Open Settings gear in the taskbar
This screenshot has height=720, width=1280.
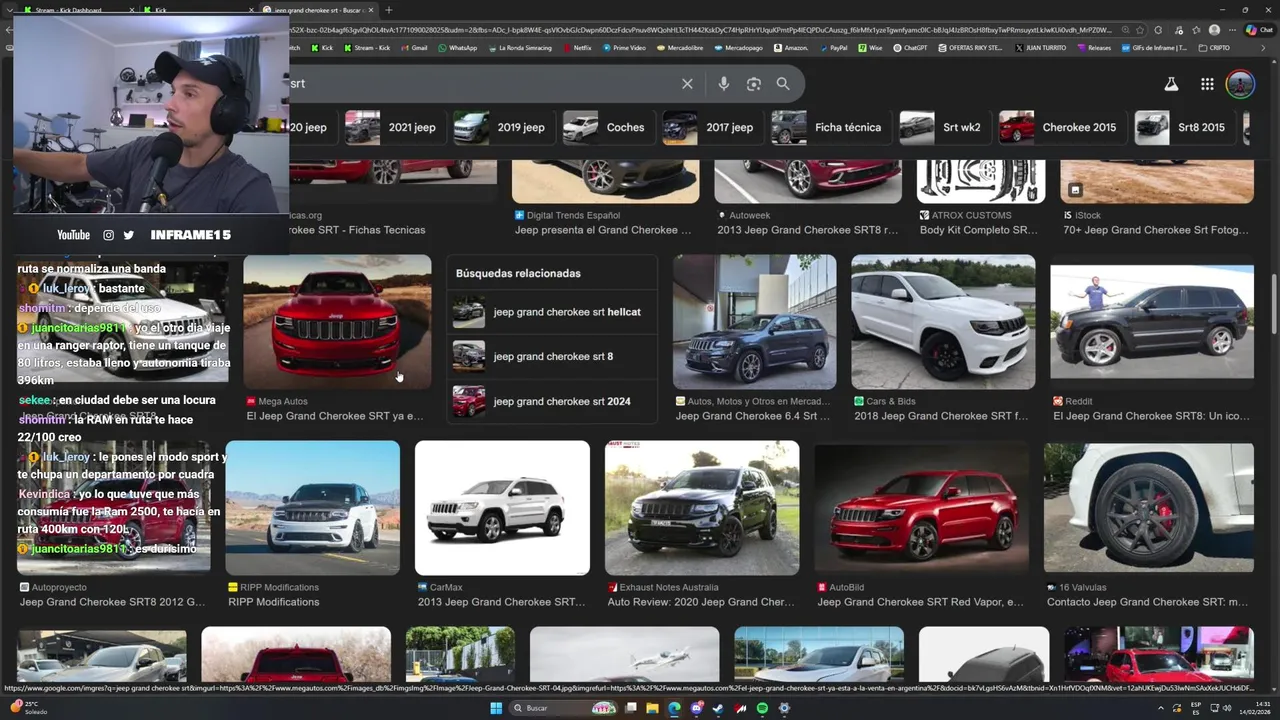(784, 708)
